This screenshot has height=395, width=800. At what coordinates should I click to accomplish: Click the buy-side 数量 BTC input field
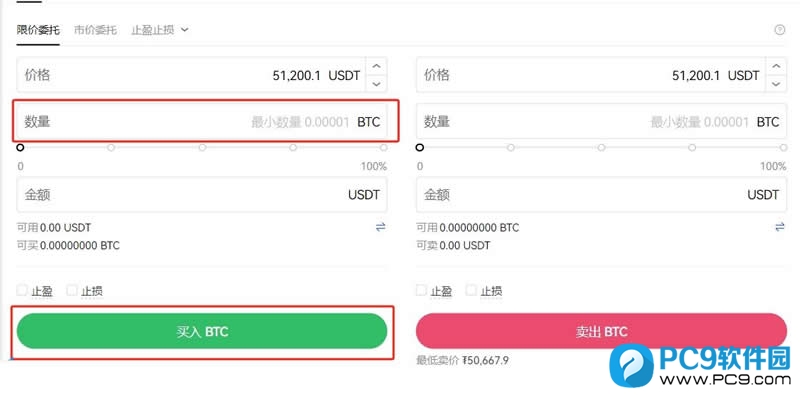[202, 122]
